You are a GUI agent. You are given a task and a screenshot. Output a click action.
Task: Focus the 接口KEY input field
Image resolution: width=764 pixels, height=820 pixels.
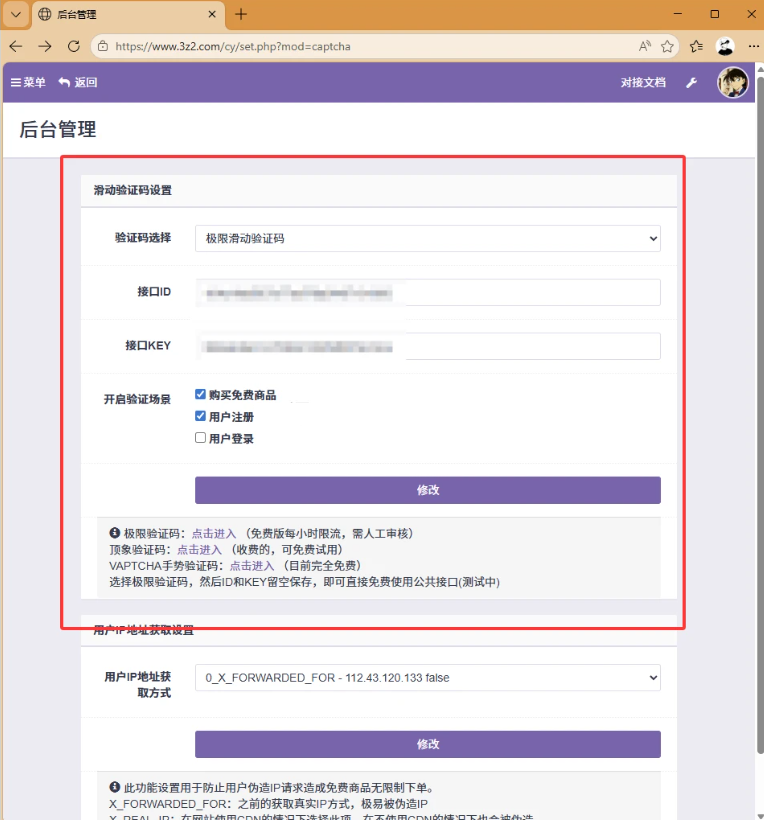point(428,346)
